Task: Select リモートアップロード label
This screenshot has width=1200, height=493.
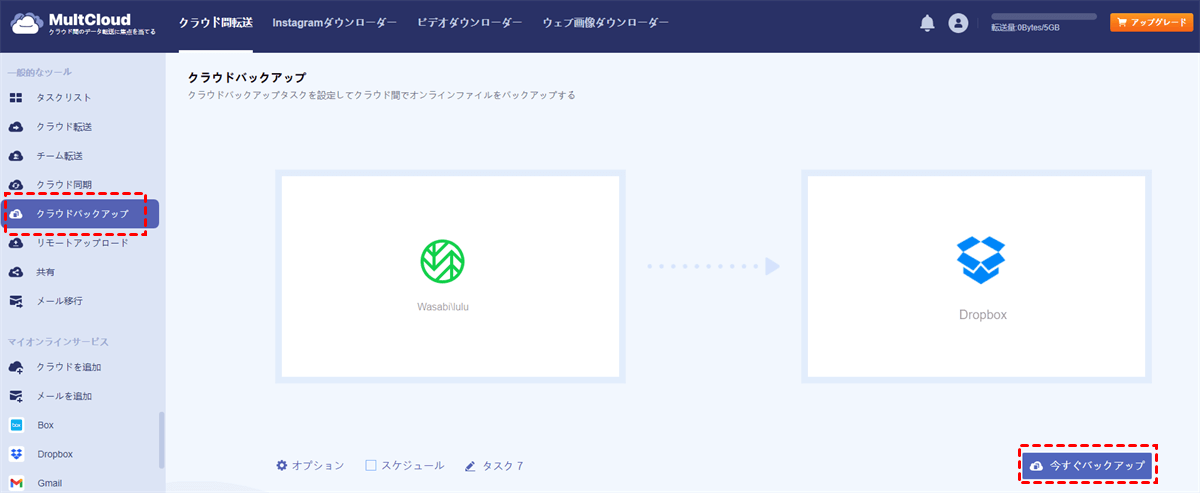Action: [x=83, y=243]
